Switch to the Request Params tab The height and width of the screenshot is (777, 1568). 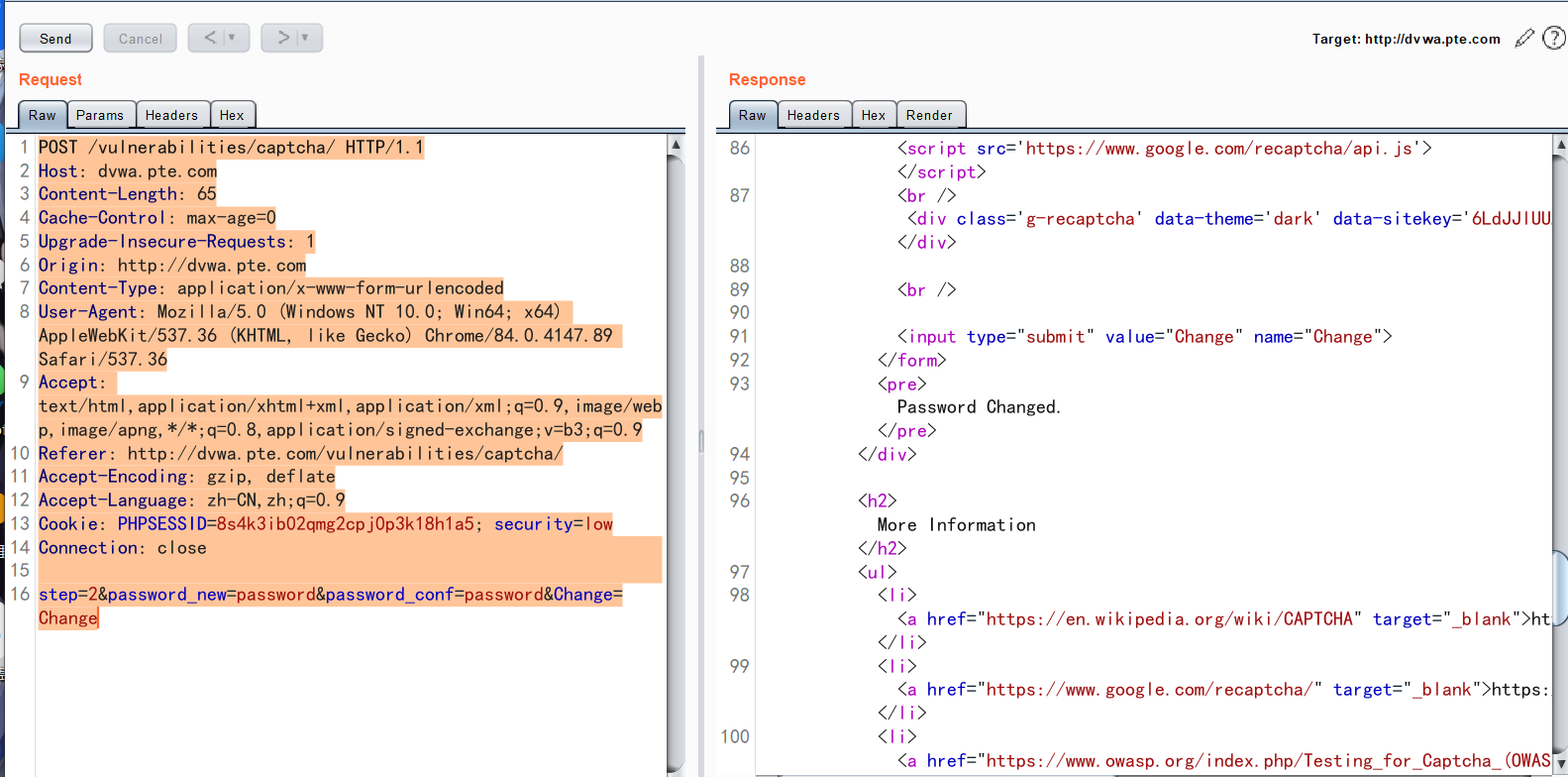pos(100,115)
